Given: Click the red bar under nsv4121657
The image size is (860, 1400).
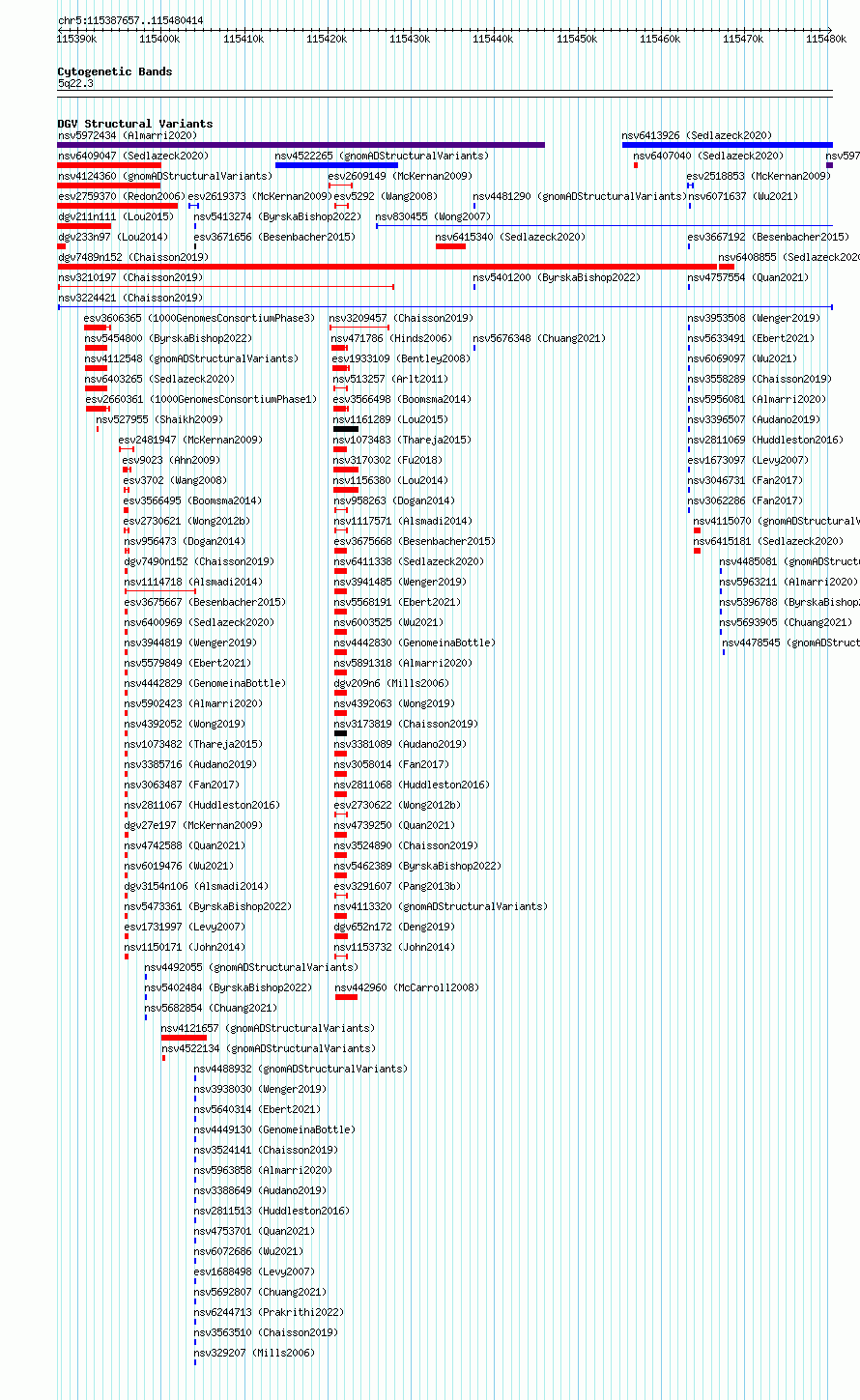Looking at the screenshot, I should click(x=184, y=1038).
